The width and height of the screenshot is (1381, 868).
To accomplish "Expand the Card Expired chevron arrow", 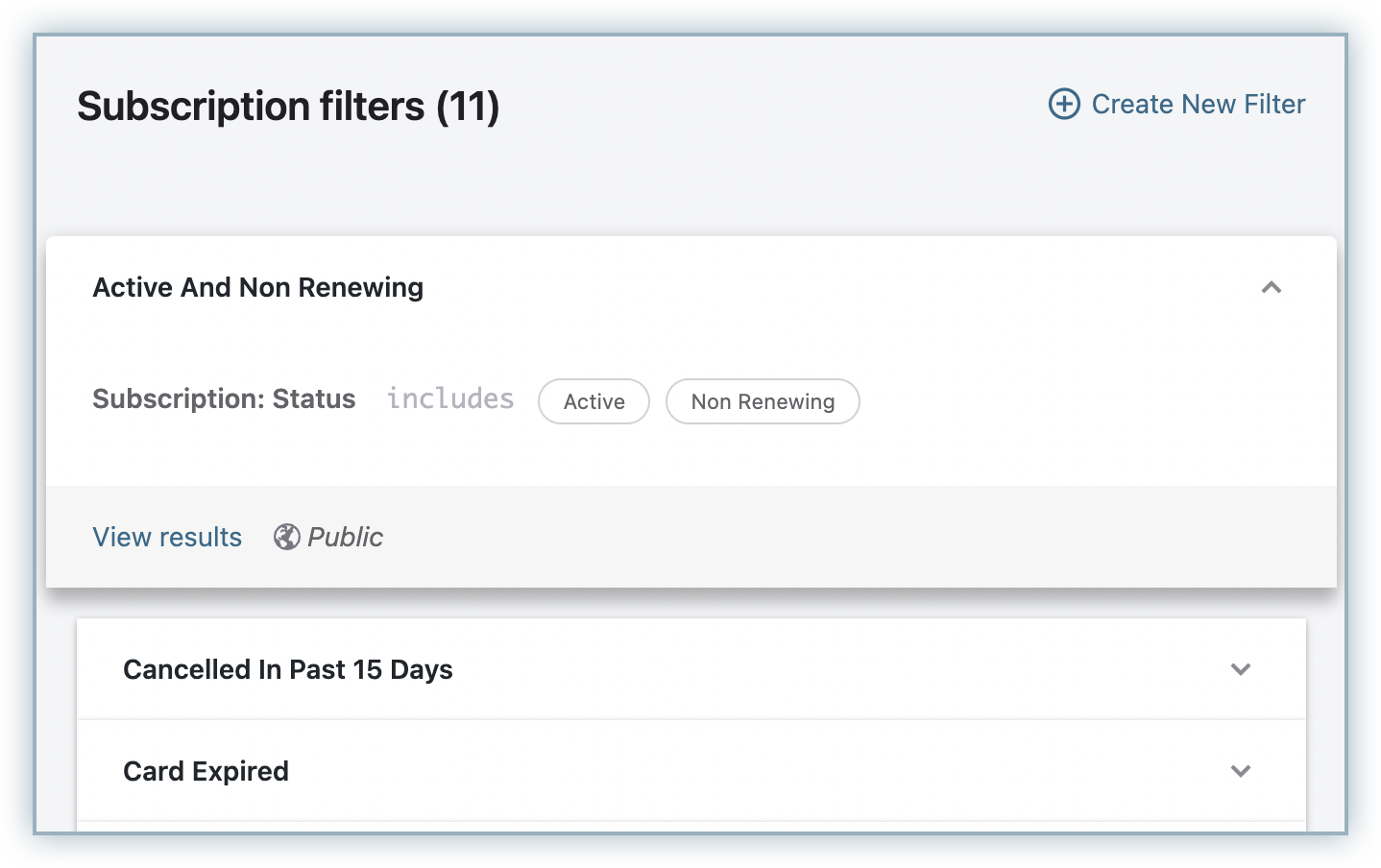I will pos(1240,771).
